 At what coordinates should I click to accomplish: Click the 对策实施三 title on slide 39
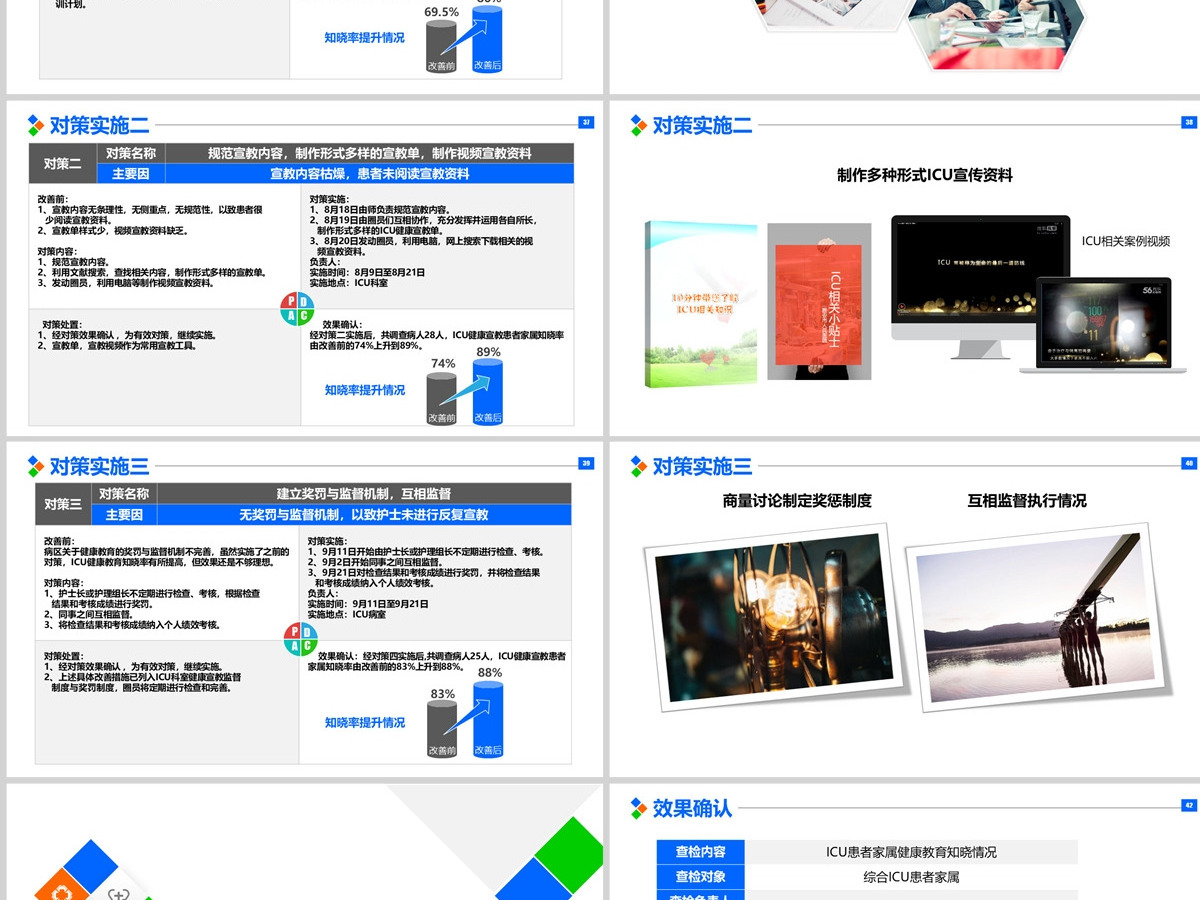(99, 466)
